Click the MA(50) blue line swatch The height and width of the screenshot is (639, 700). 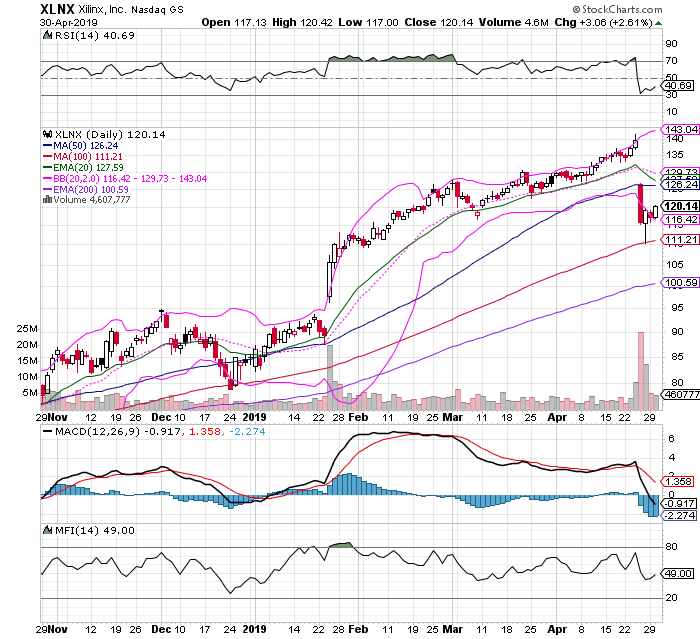point(47,146)
